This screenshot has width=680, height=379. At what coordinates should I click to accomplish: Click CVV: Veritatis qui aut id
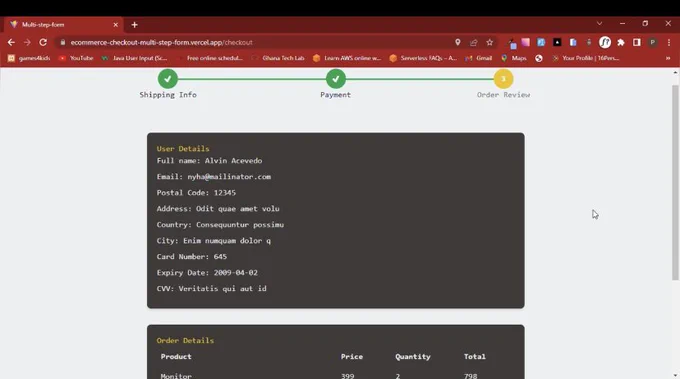(x=212, y=289)
